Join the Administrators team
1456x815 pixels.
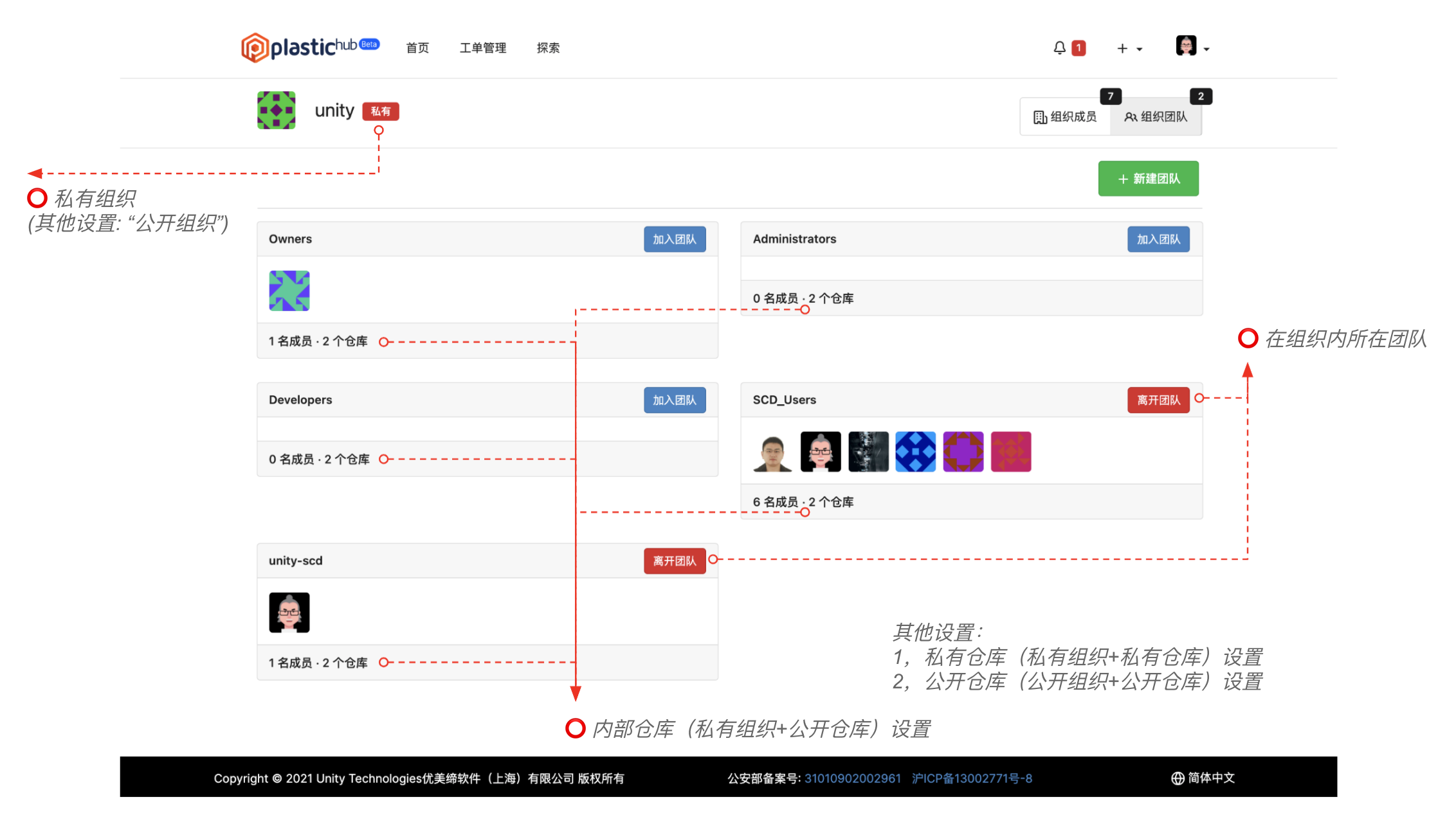click(1158, 239)
